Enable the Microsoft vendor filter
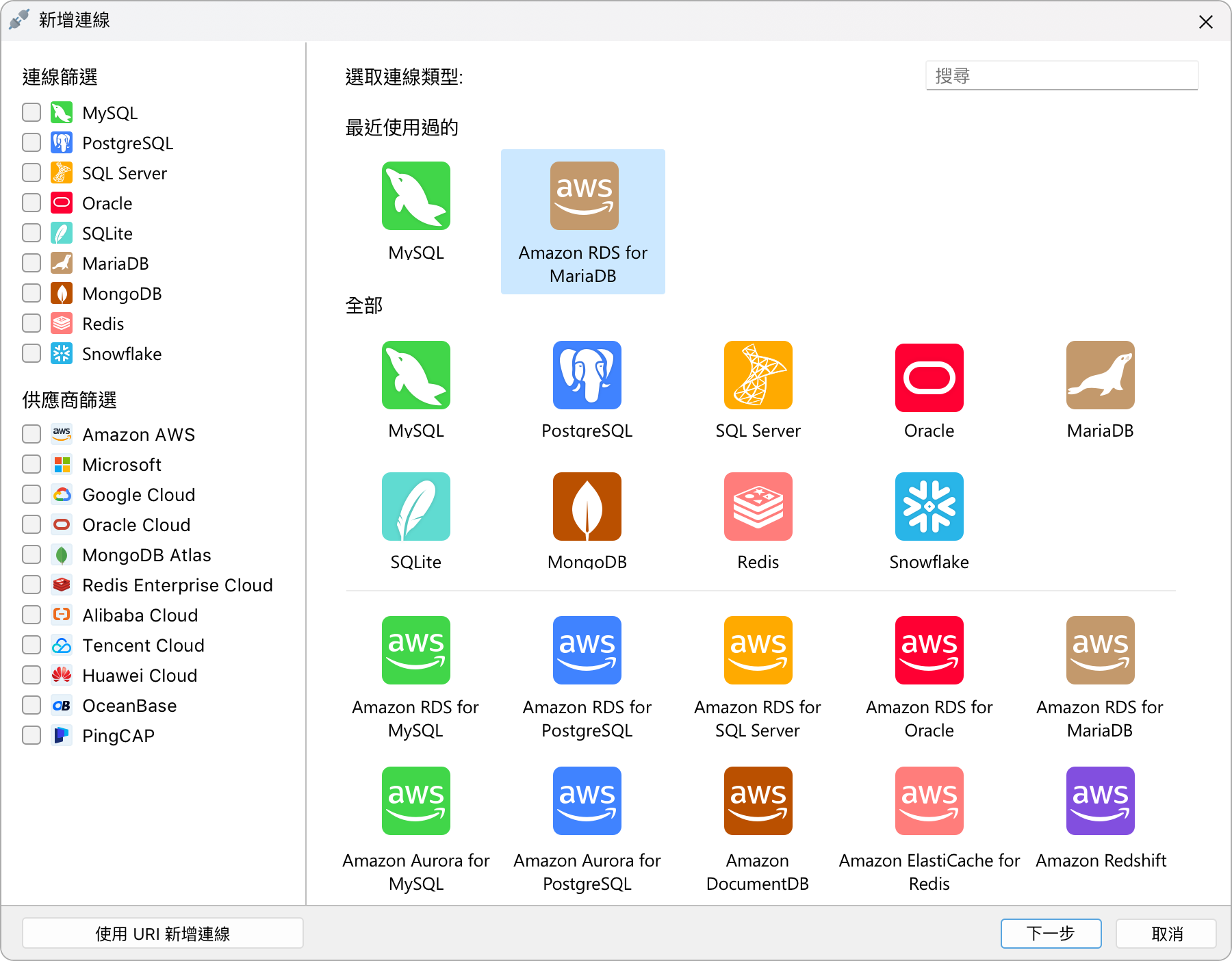Viewport: 1232px width, 961px height. coord(31,464)
